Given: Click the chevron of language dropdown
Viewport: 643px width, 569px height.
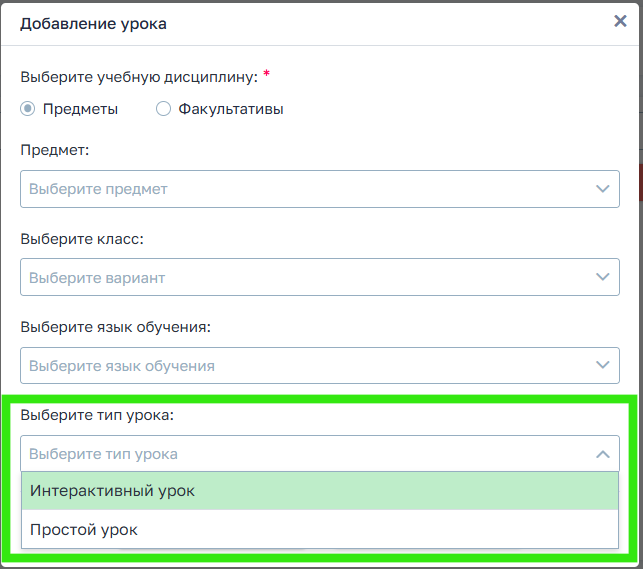Looking at the screenshot, I should [x=602, y=366].
